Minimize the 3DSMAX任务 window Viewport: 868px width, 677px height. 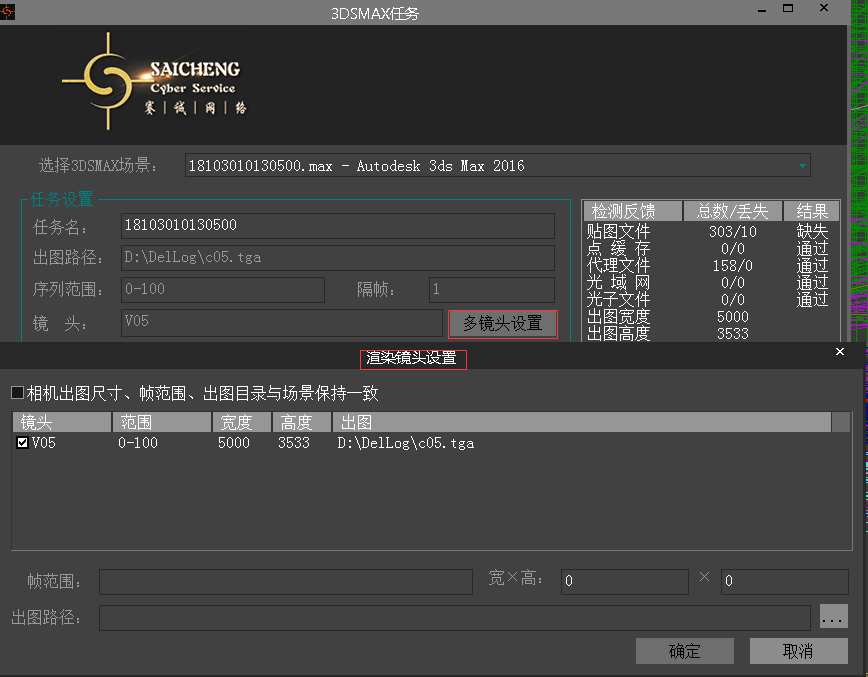tap(762, 9)
